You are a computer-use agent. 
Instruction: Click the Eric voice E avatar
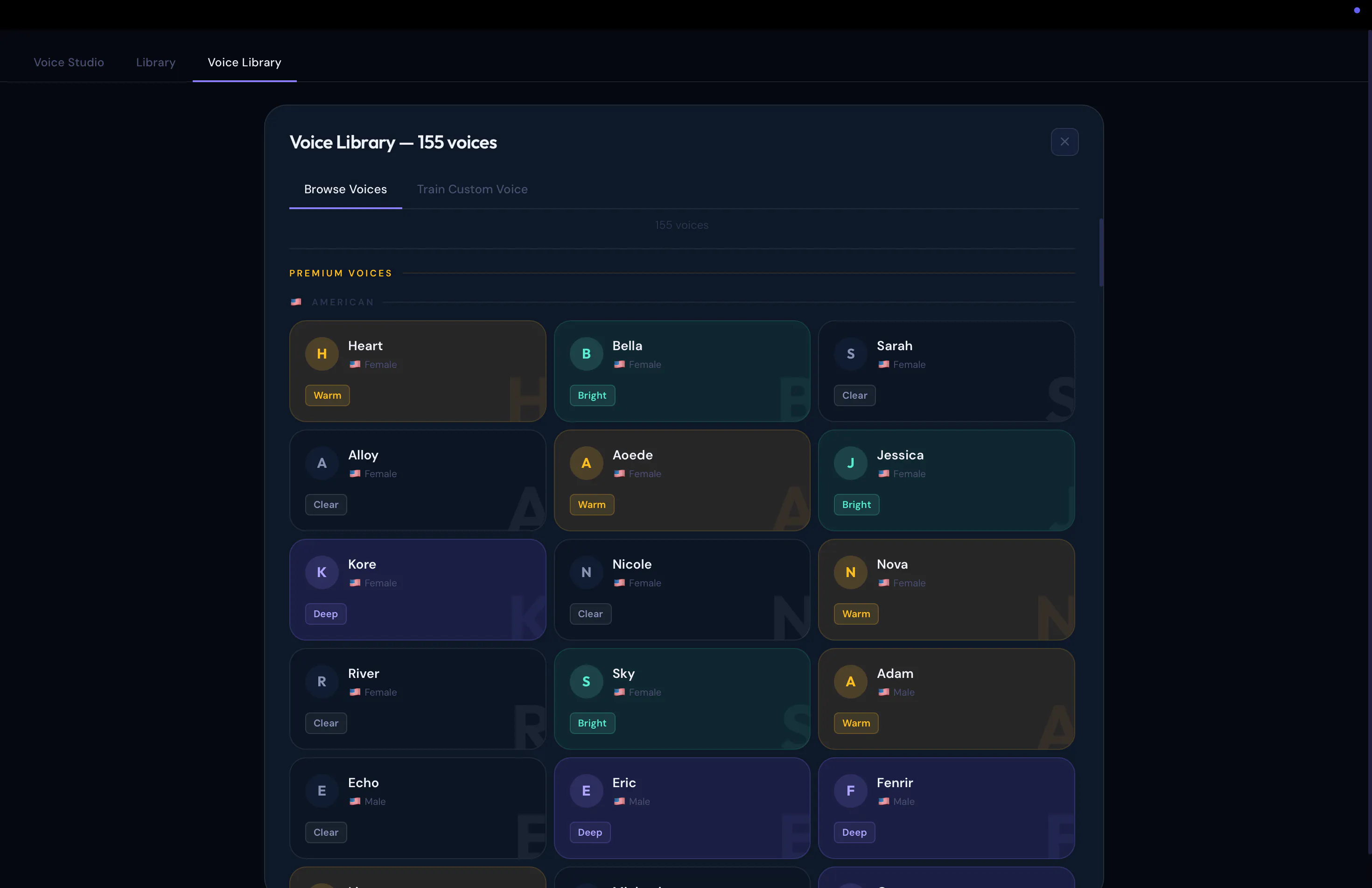(x=586, y=790)
